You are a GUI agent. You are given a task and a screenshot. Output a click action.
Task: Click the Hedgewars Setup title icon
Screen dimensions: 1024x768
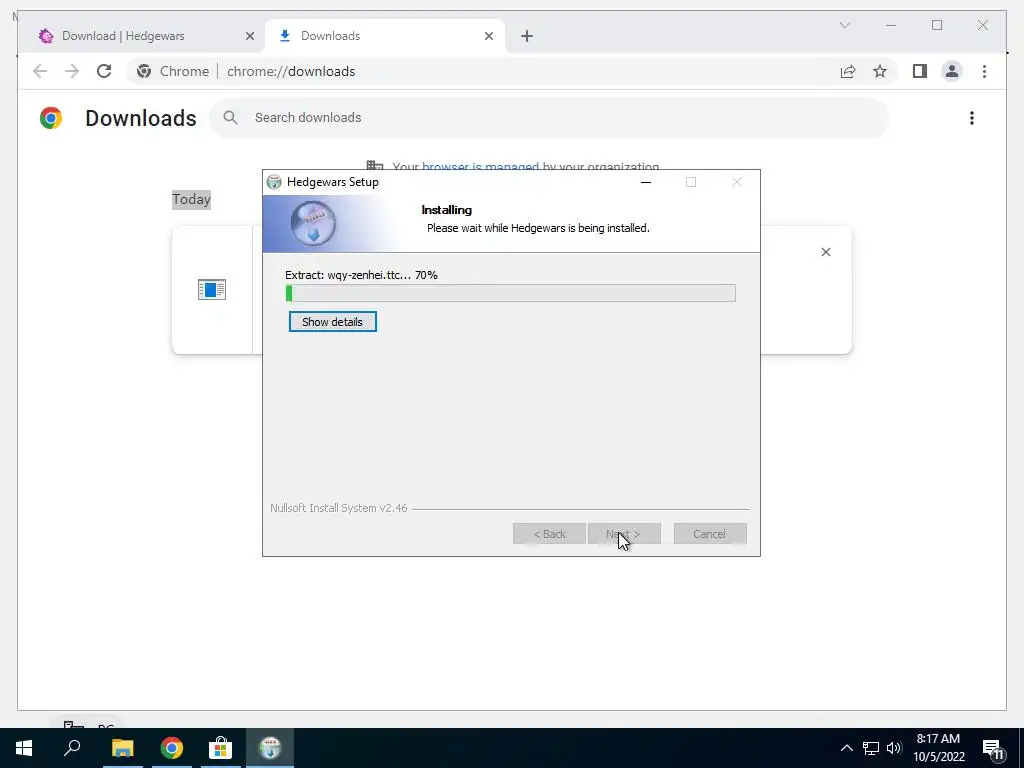(x=274, y=182)
